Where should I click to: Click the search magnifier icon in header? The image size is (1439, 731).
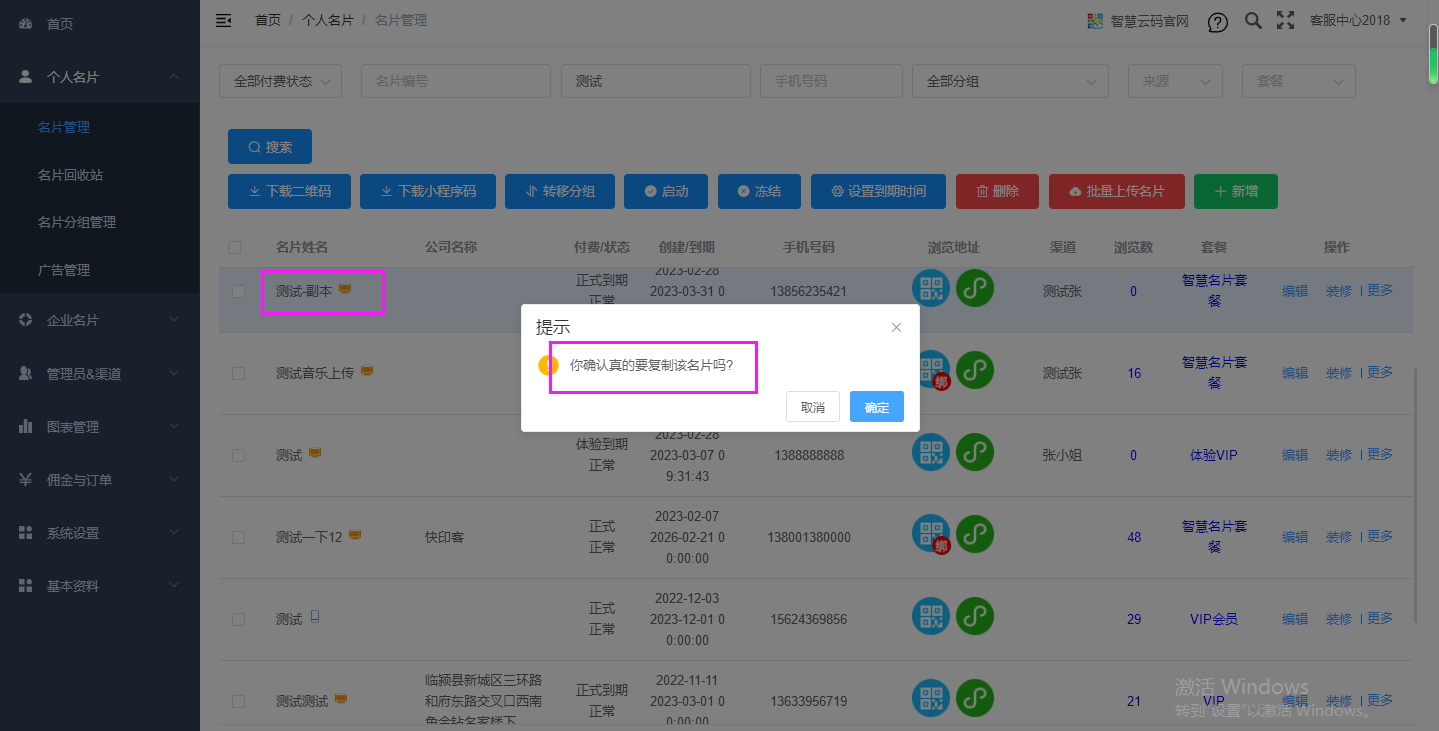[1253, 20]
